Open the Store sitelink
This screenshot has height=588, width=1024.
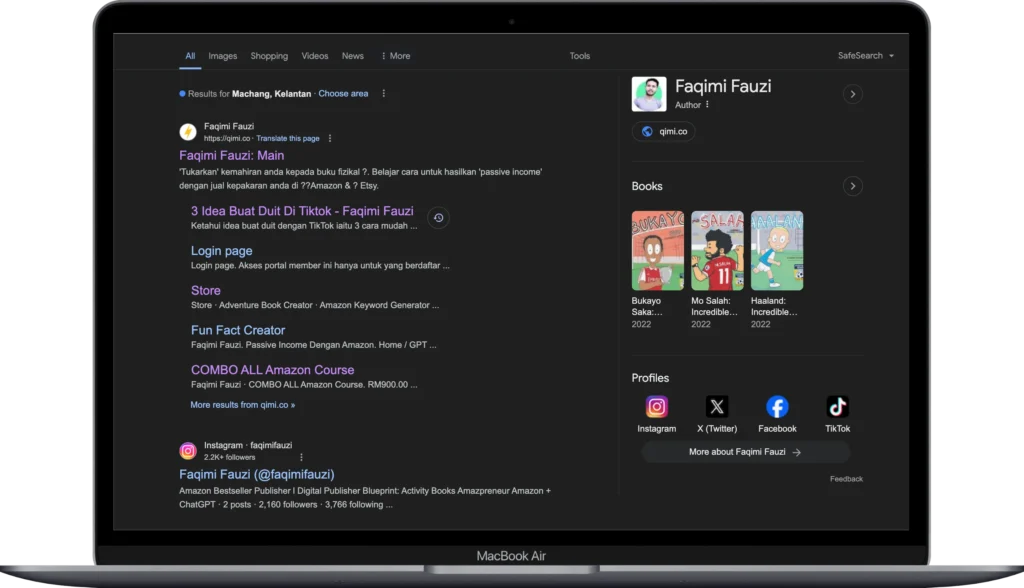(206, 291)
